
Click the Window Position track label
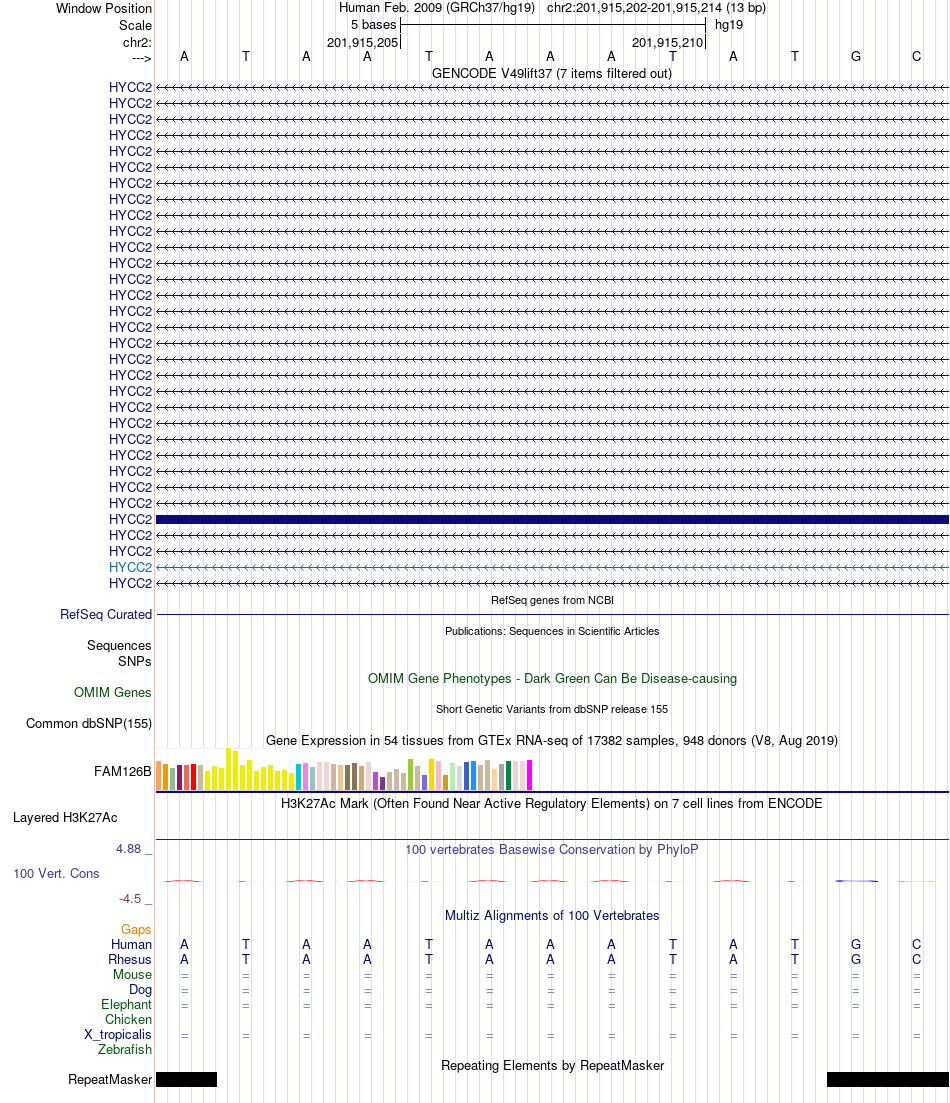point(103,8)
